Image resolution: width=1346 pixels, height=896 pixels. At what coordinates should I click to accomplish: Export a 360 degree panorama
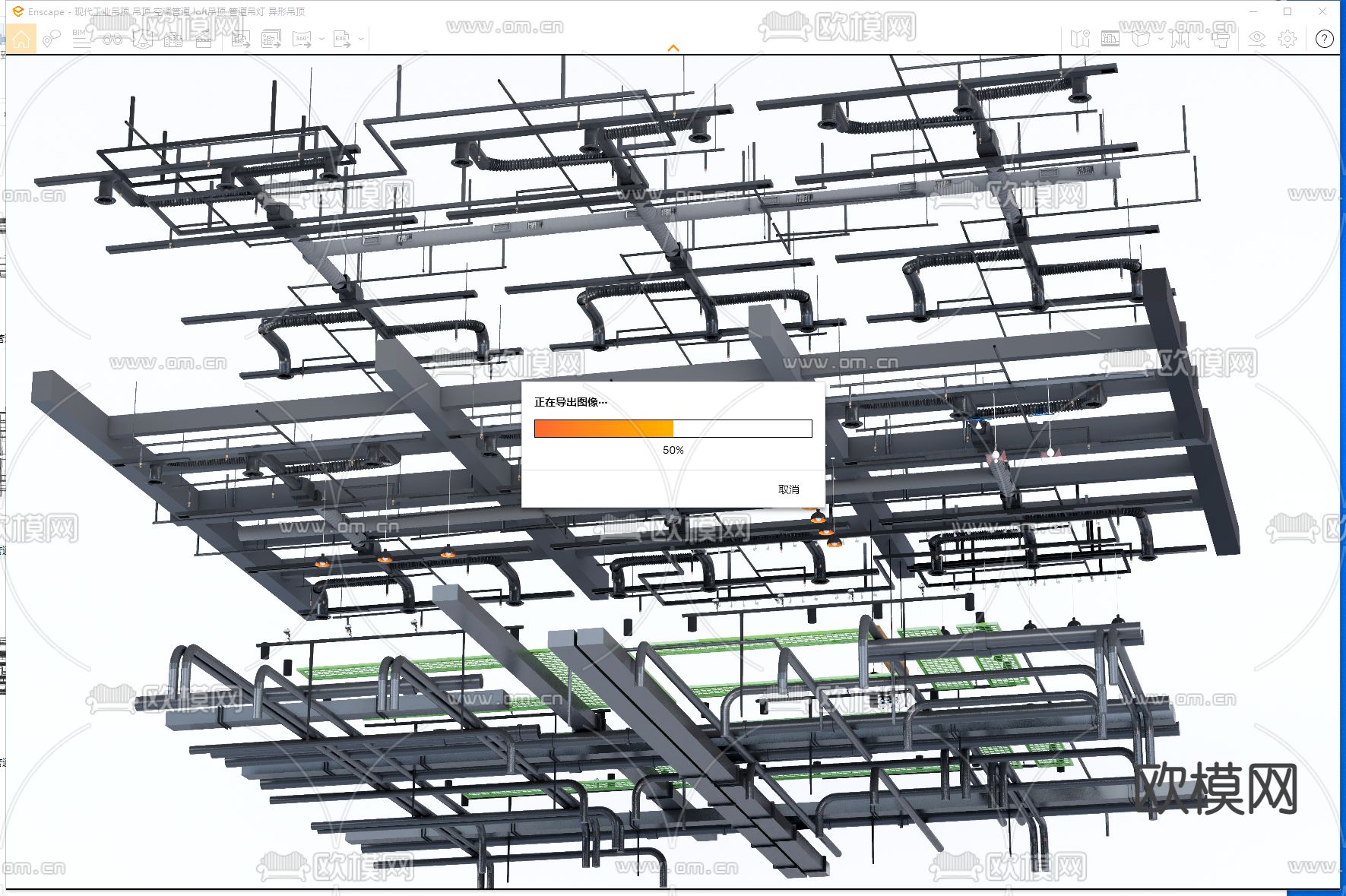302,39
